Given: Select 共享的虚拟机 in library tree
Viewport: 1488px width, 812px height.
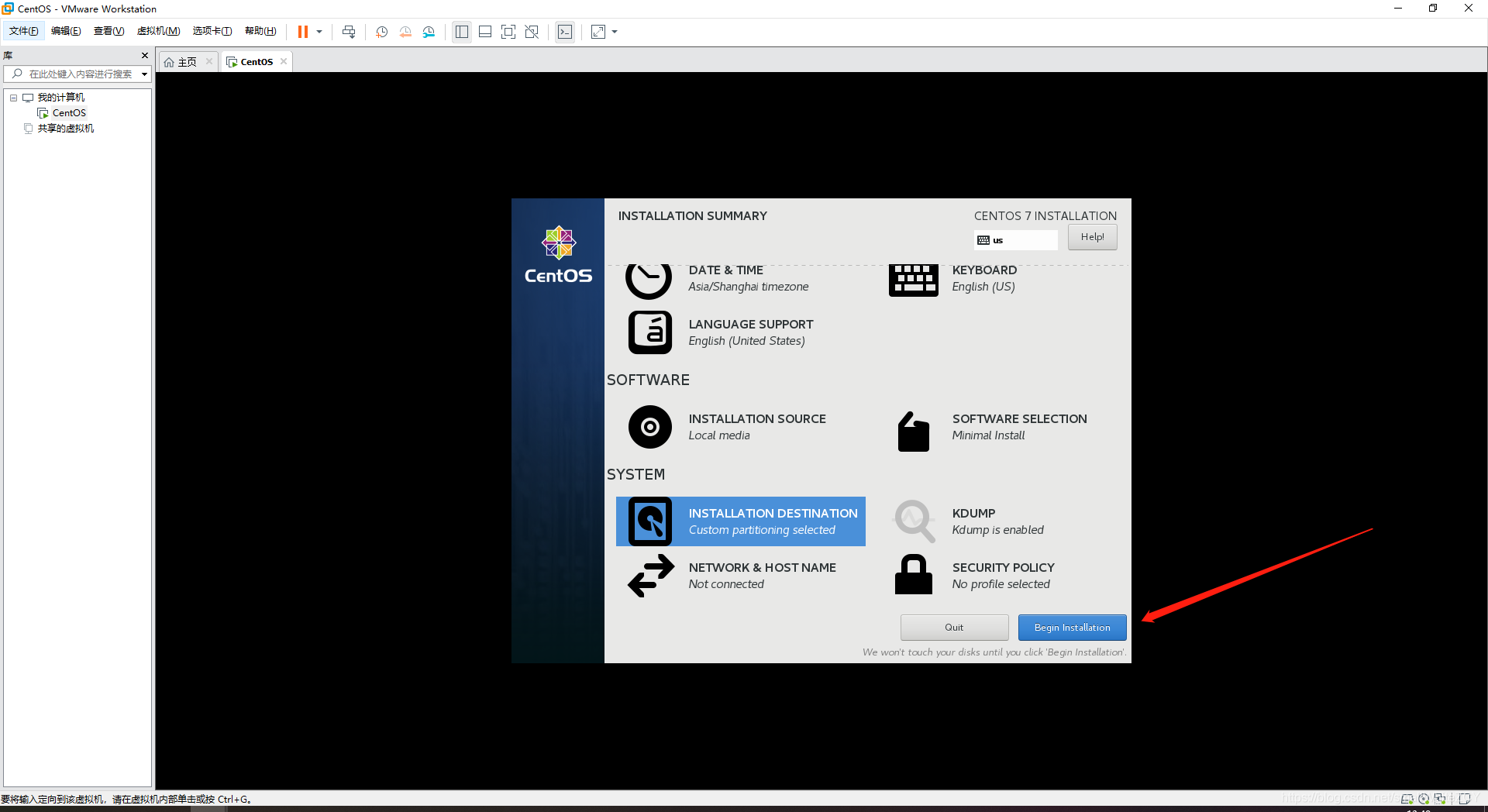Looking at the screenshot, I should (x=66, y=129).
